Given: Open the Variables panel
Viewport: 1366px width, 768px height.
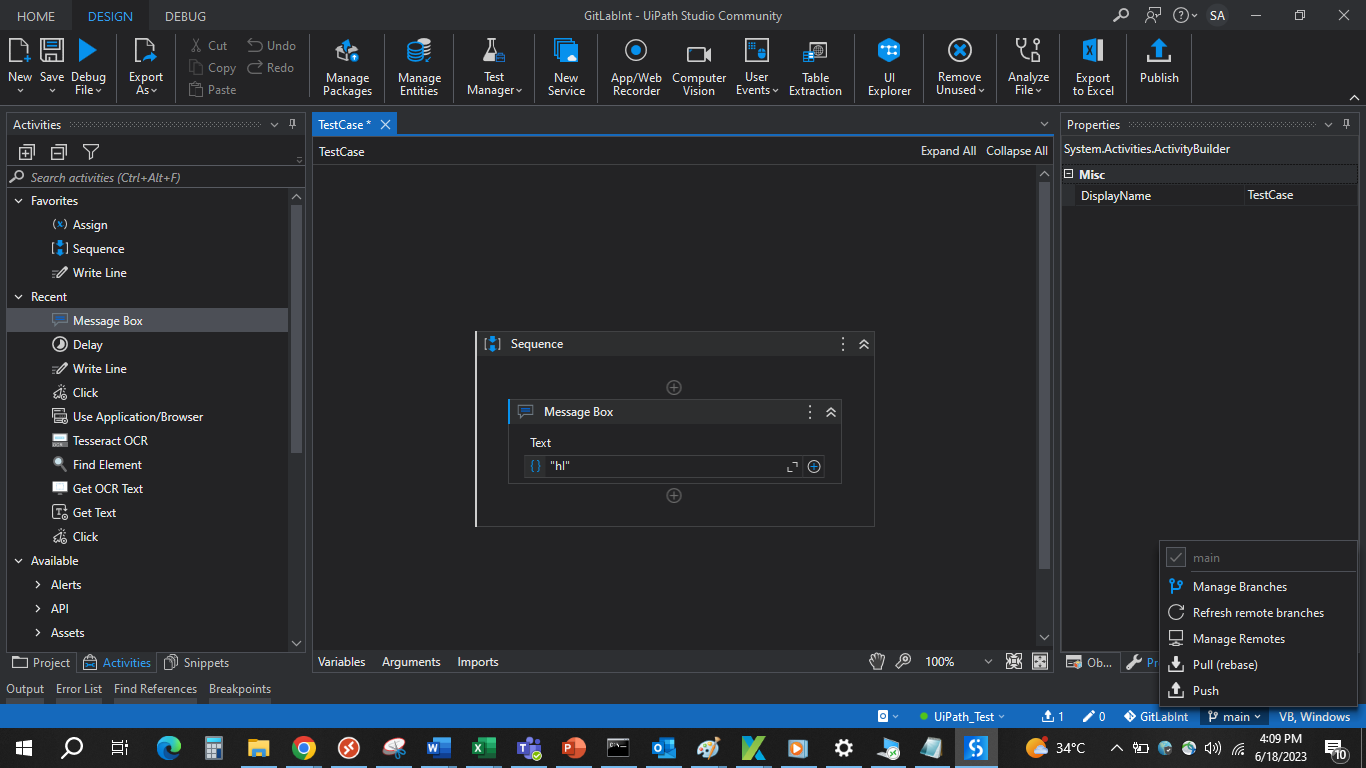Looking at the screenshot, I should [341, 662].
